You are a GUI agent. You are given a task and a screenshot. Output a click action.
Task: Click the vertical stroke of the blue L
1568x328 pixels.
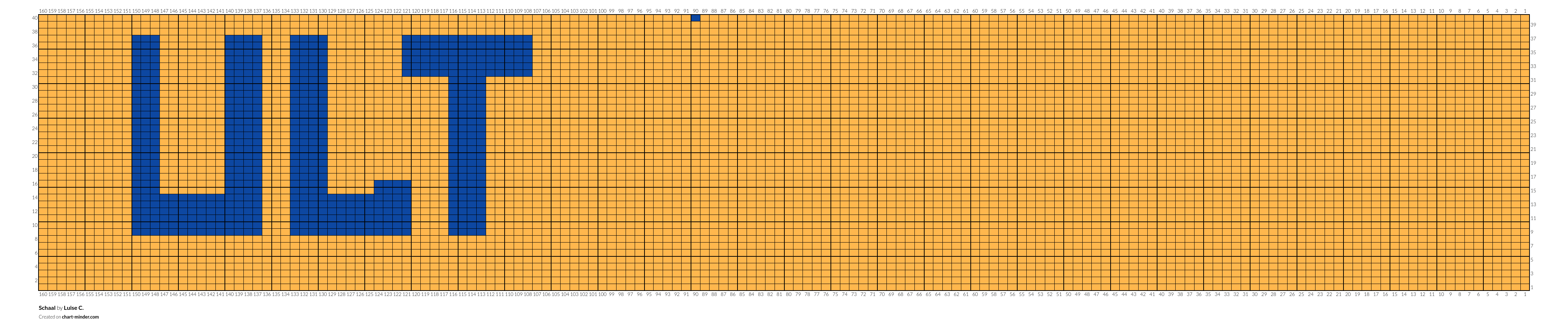308,135
